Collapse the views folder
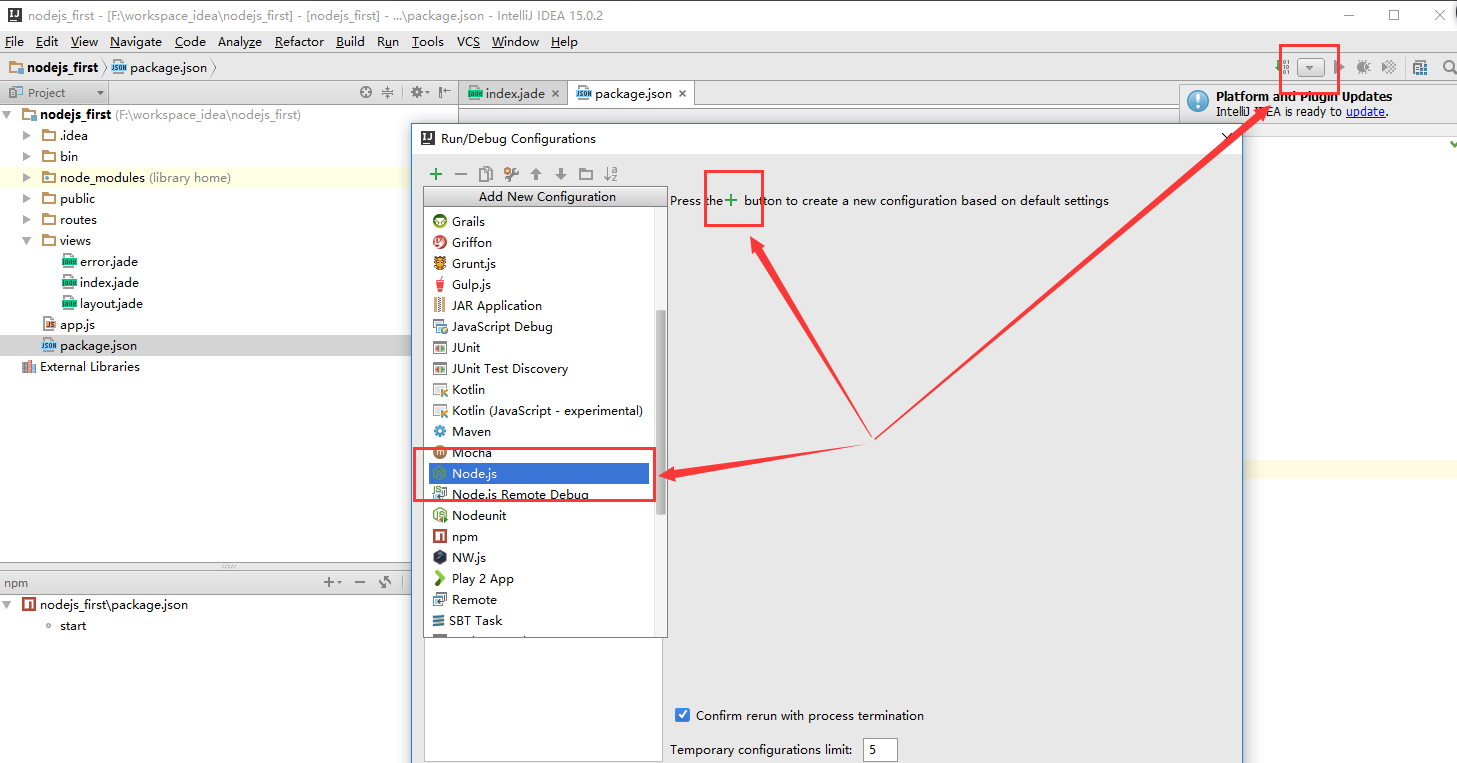Viewport: 1457px width, 763px height. coord(27,240)
